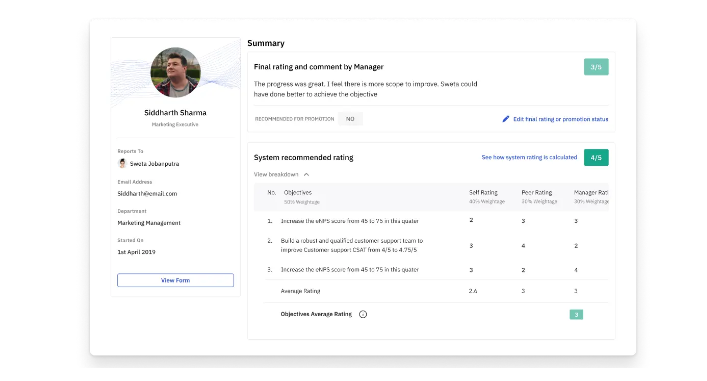Viewport: 707px width, 381px height.
Task: Click the Peer Rating column header
Action: (x=537, y=193)
